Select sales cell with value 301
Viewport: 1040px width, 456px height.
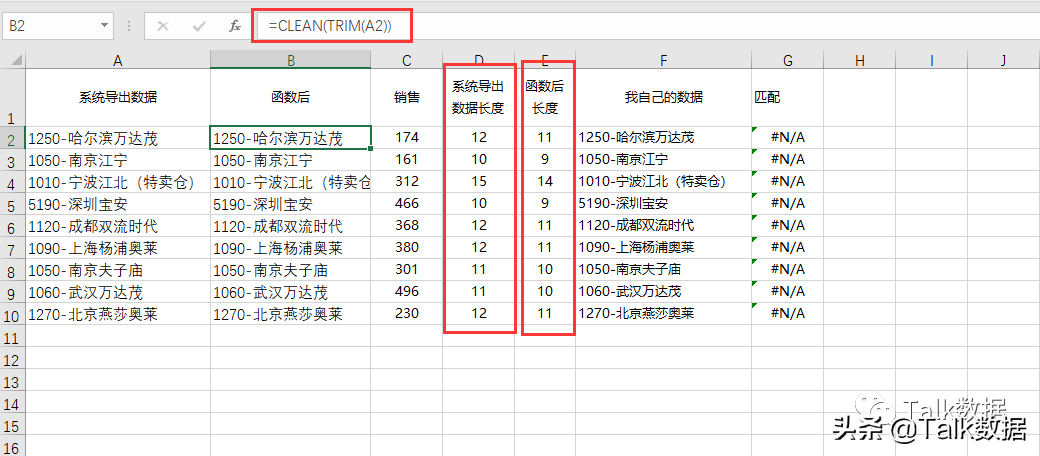click(407, 270)
